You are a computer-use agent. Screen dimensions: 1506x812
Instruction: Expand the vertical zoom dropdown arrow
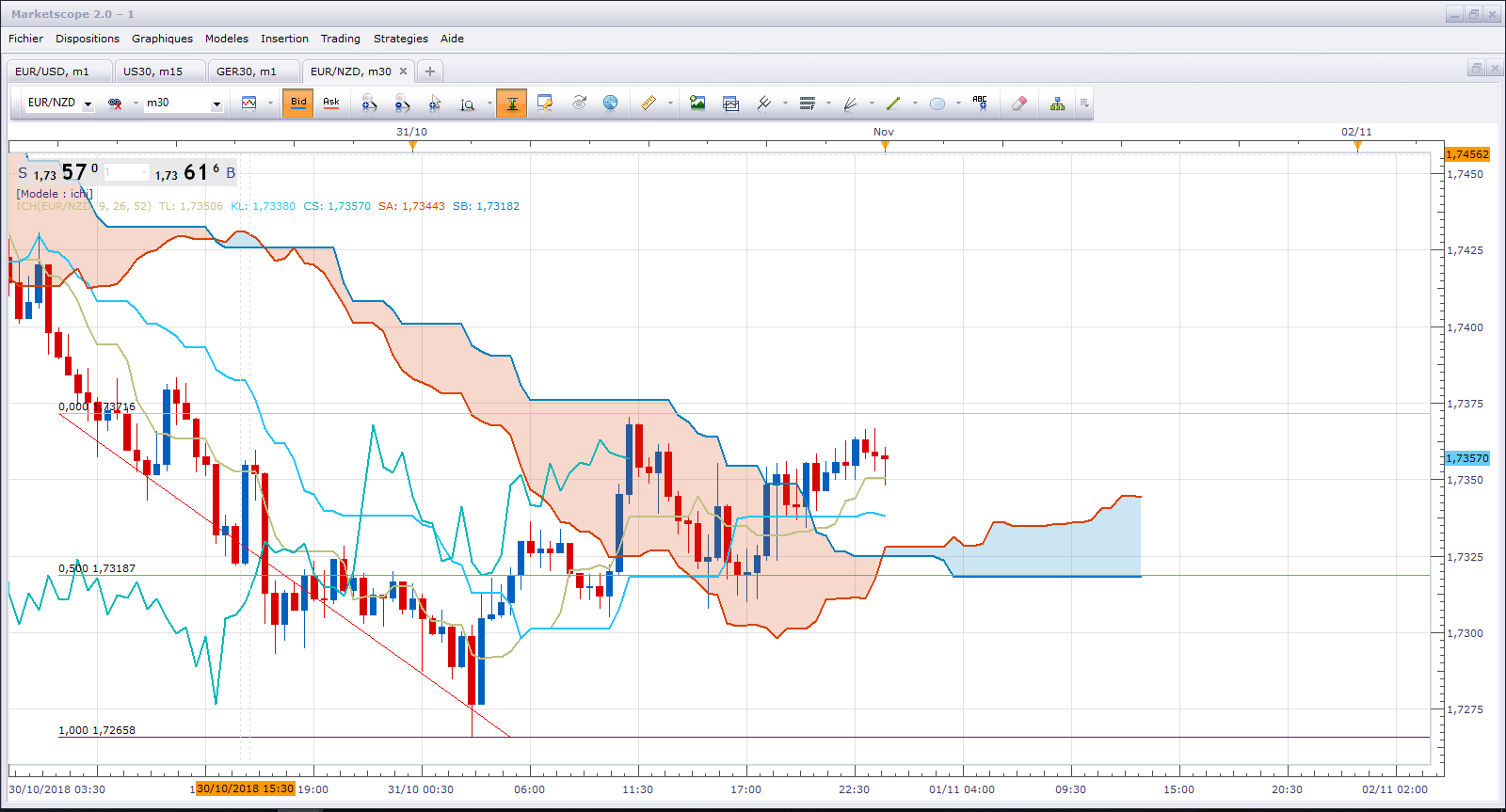coord(489,103)
